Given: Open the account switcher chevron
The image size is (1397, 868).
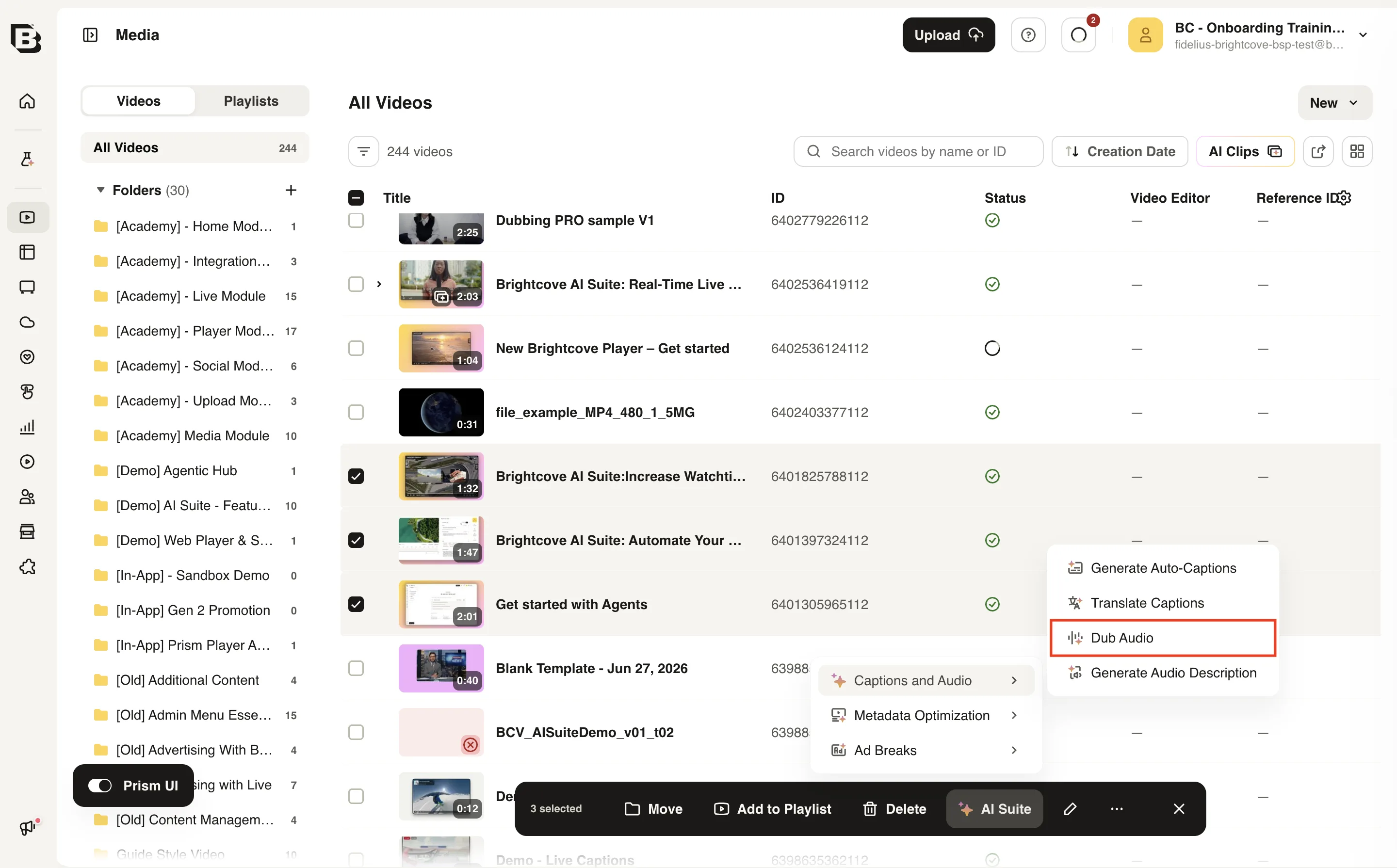Looking at the screenshot, I should (1363, 35).
